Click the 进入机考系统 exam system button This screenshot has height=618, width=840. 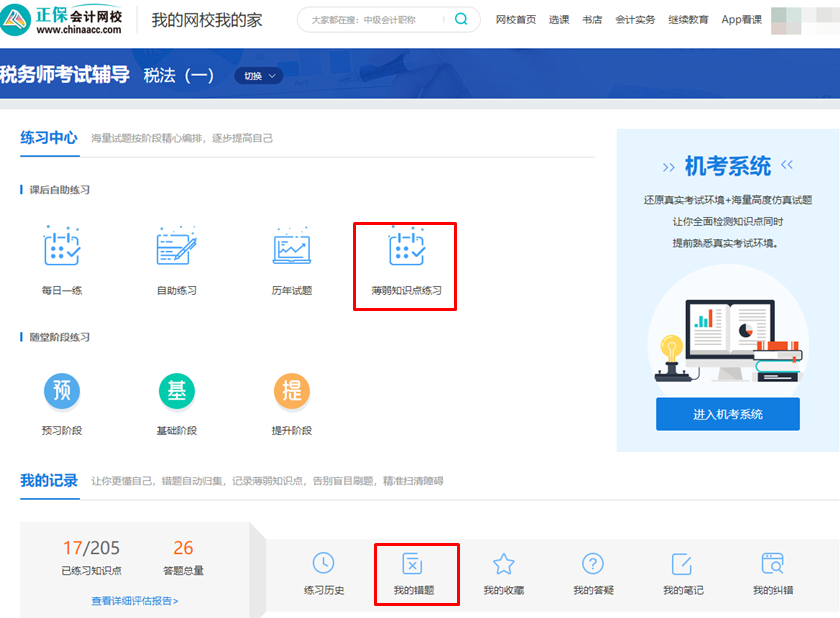[x=727, y=414]
